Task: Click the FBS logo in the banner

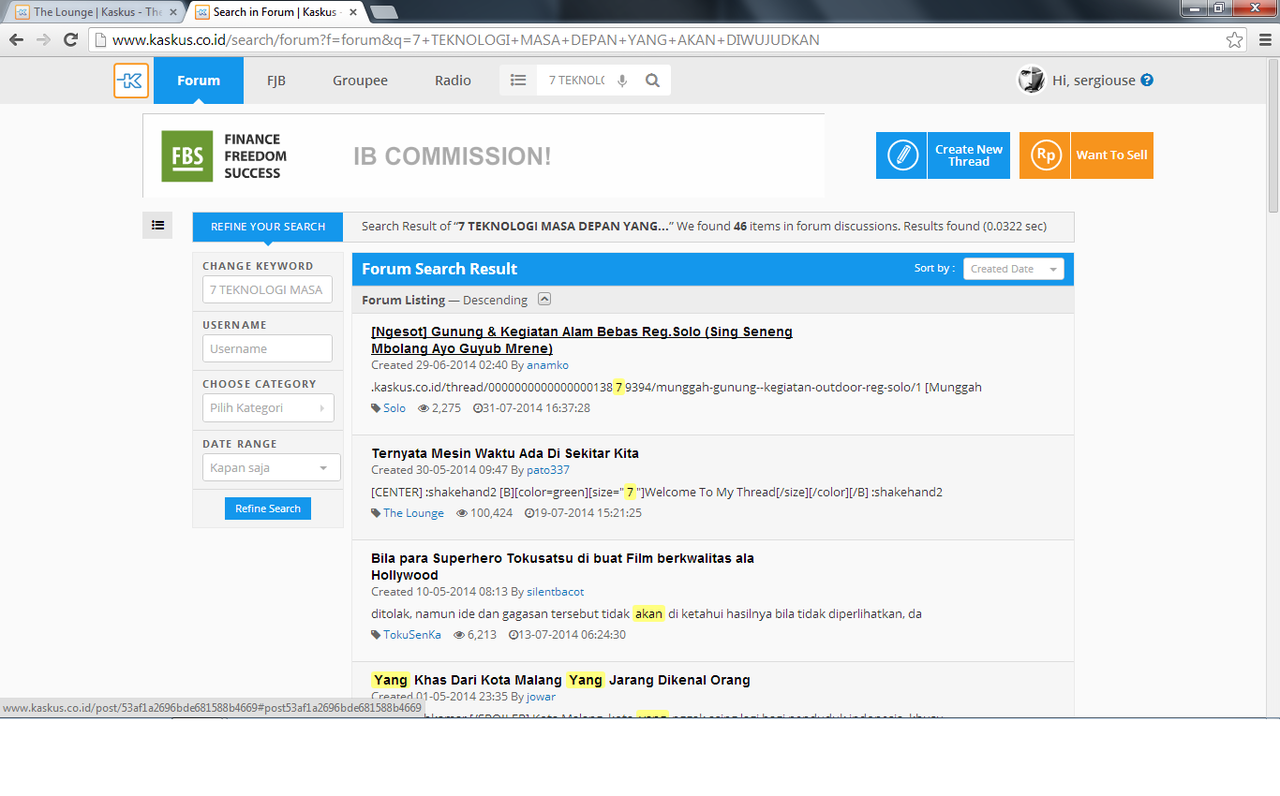Action: [x=187, y=156]
